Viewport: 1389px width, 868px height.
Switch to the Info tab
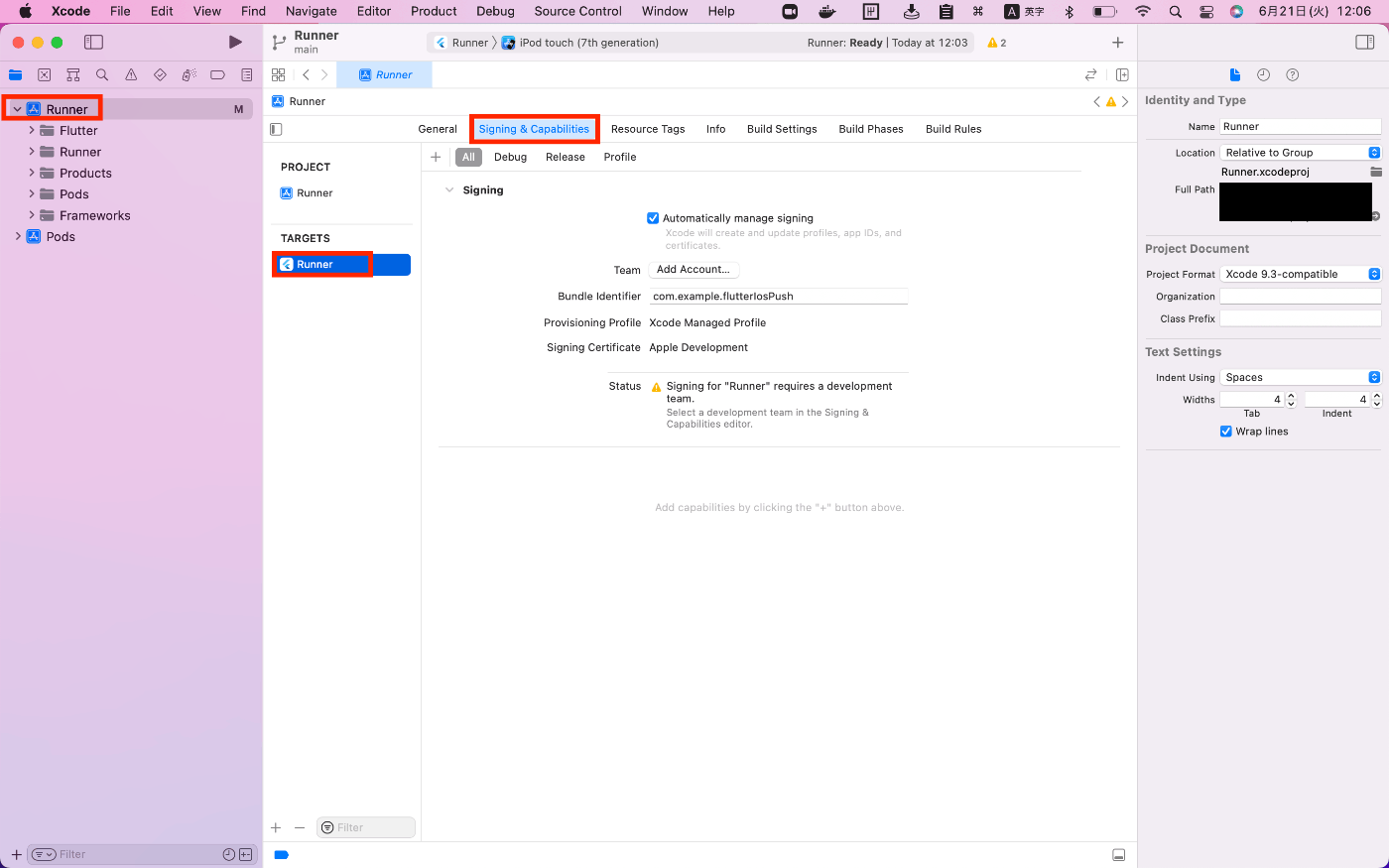pyautogui.click(x=715, y=129)
